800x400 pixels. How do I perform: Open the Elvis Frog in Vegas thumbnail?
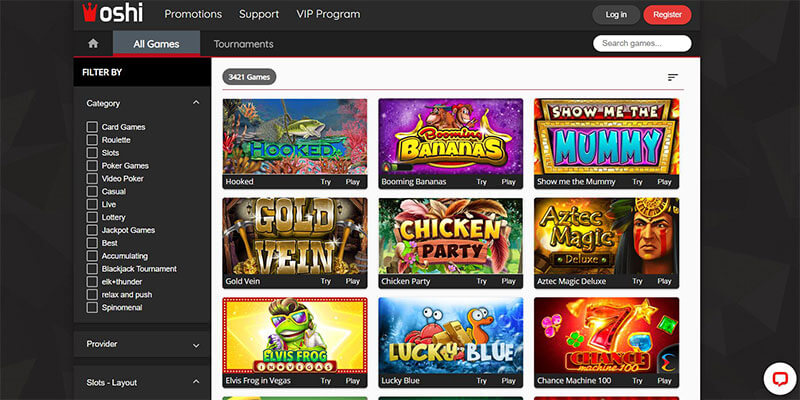click(x=295, y=335)
